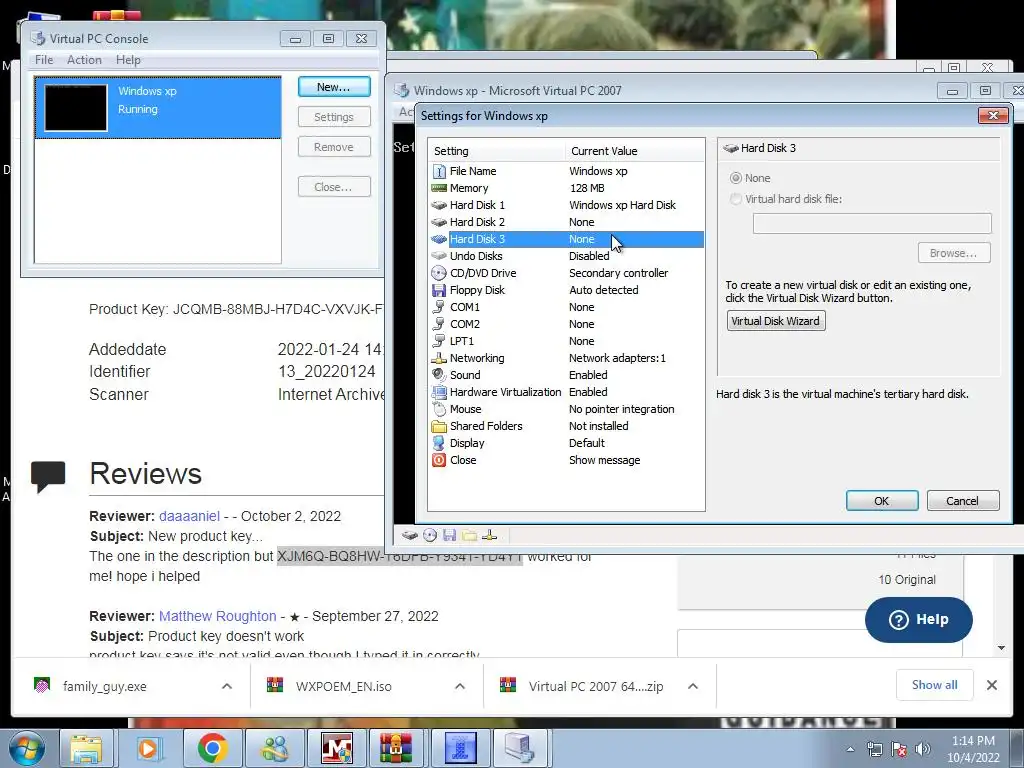Click the shared folder icon in Virtual PC status bar
This screenshot has height=768, width=1024.
click(x=469, y=536)
